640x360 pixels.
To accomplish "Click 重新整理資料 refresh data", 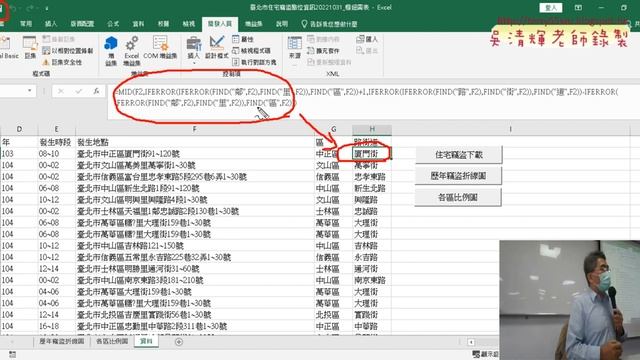I will [329, 62].
